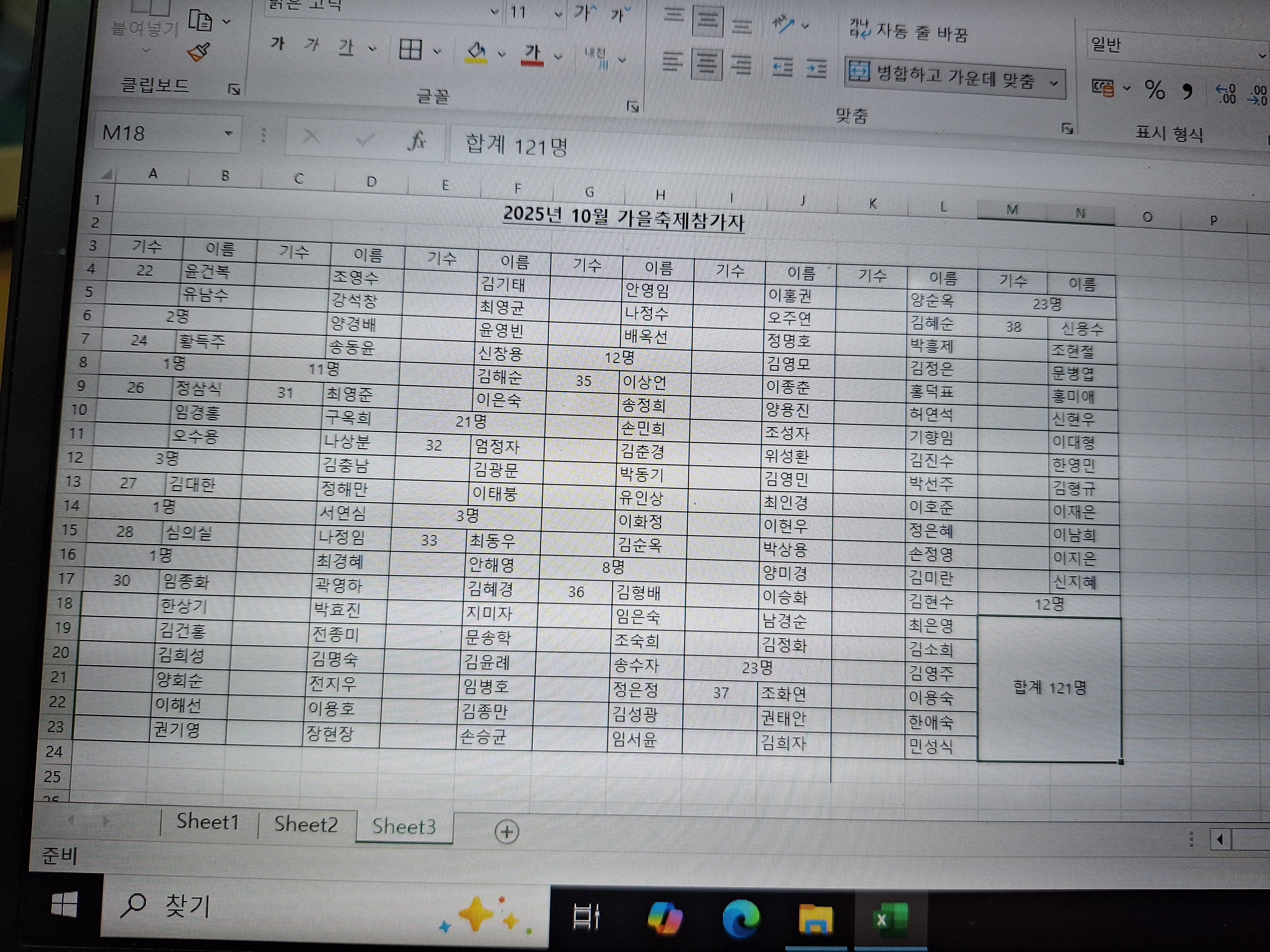Open the Name Box dropdown arrow

point(228,134)
